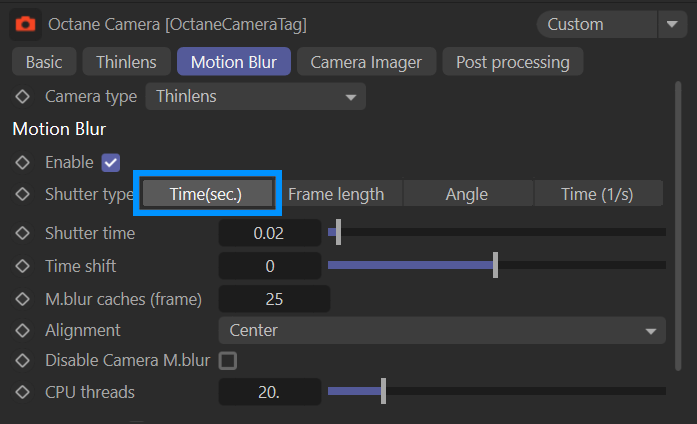Open the Custom preset dropdown arrow
The width and height of the screenshot is (697, 424).
(669, 24)
